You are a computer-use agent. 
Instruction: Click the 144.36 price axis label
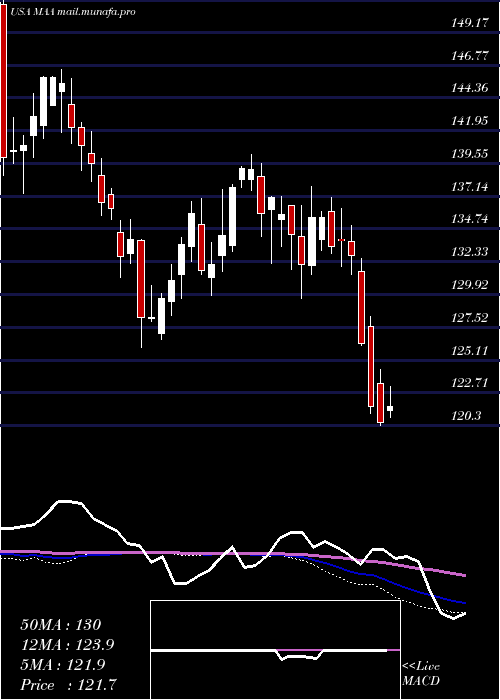470,88
